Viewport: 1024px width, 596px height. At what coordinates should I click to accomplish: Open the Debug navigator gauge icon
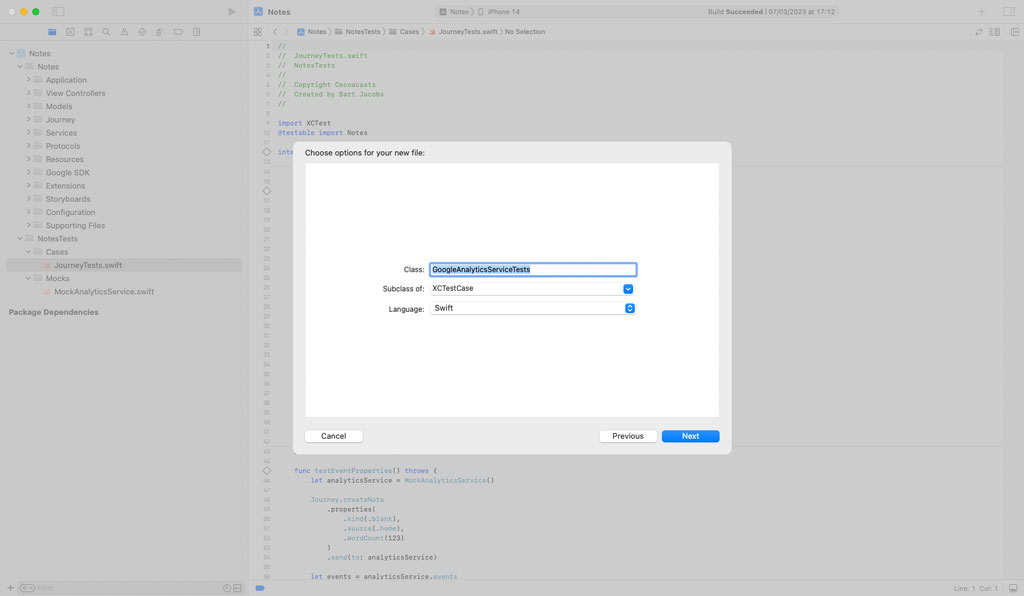159,31
